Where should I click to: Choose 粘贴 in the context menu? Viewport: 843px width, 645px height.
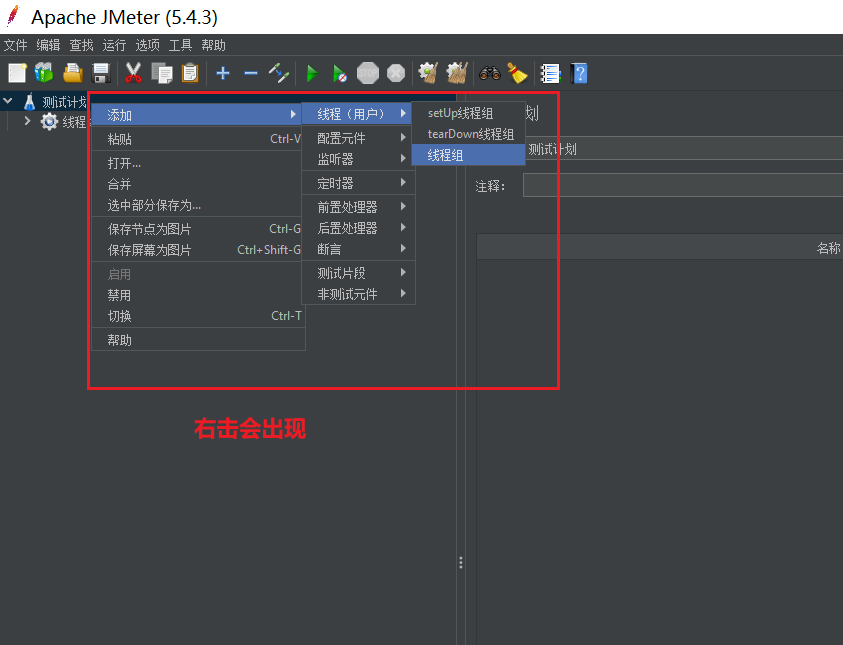197,139
